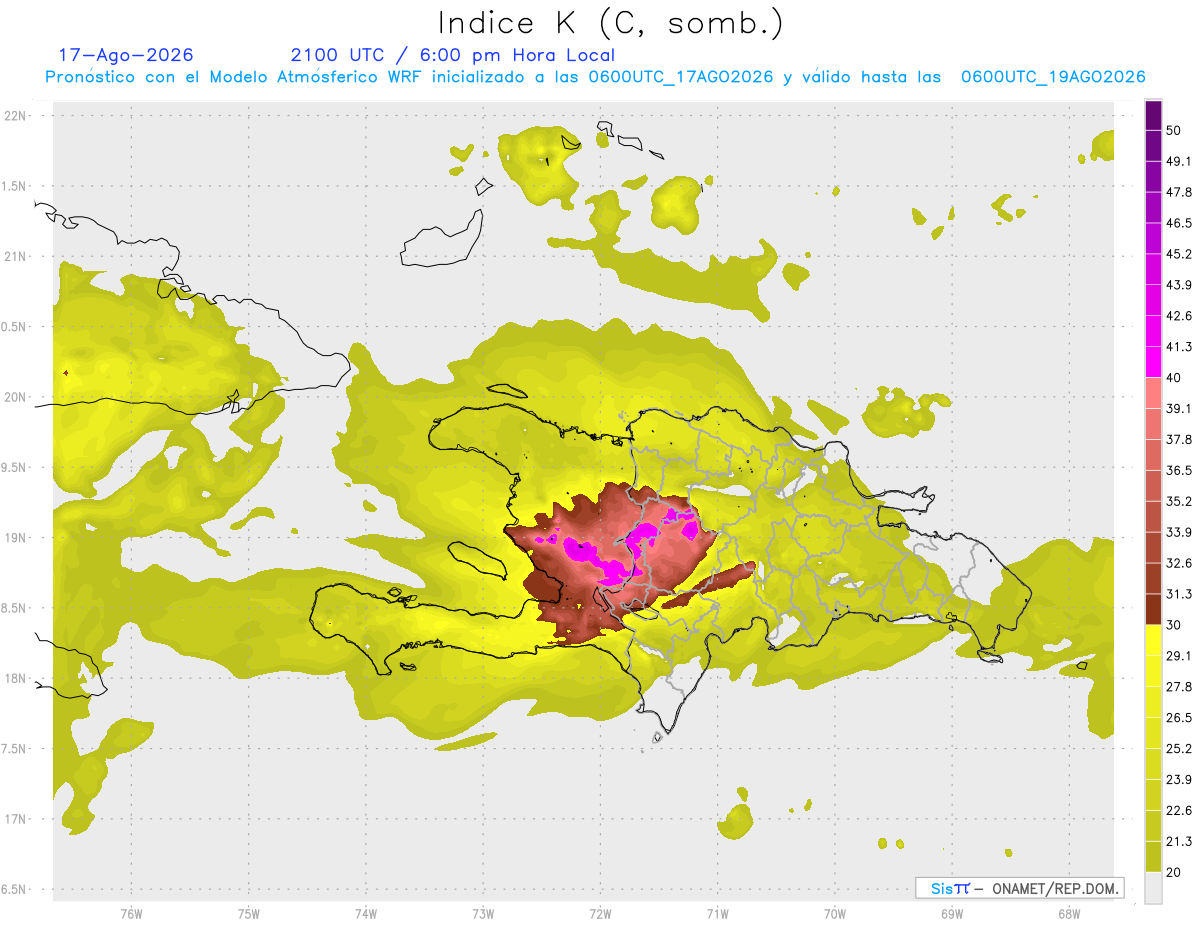The width and height of the screenshot is (1200, 927).
Task: Click the 17N latitude label
Action: click(16, 819)
